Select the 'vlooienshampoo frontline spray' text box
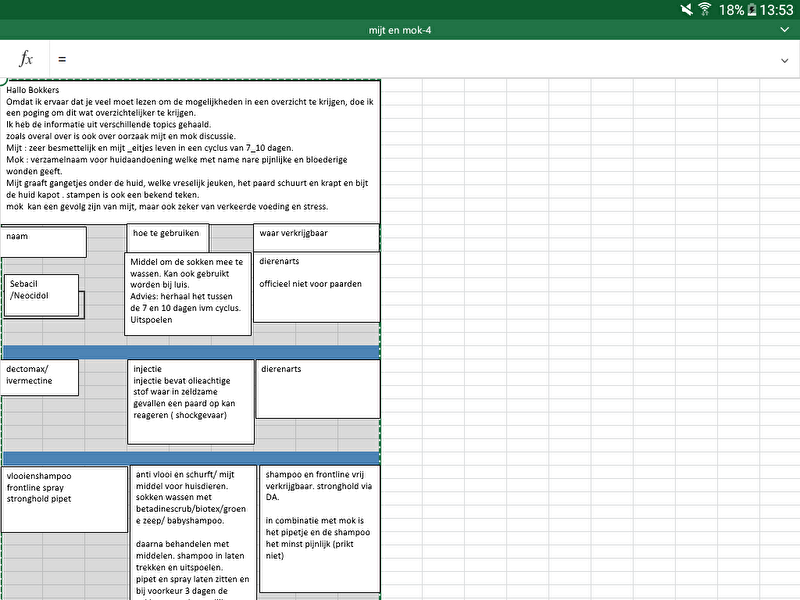The image size is (800, 600). (x=64, y=499)
